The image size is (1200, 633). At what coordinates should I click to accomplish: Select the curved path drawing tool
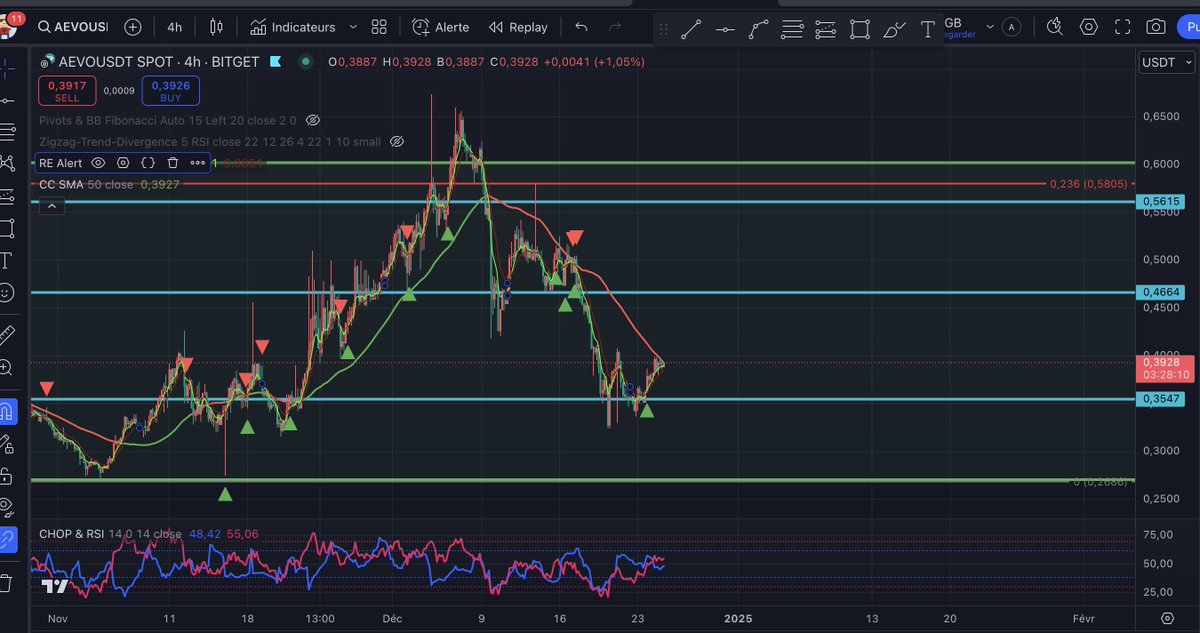tap(758, 30)
